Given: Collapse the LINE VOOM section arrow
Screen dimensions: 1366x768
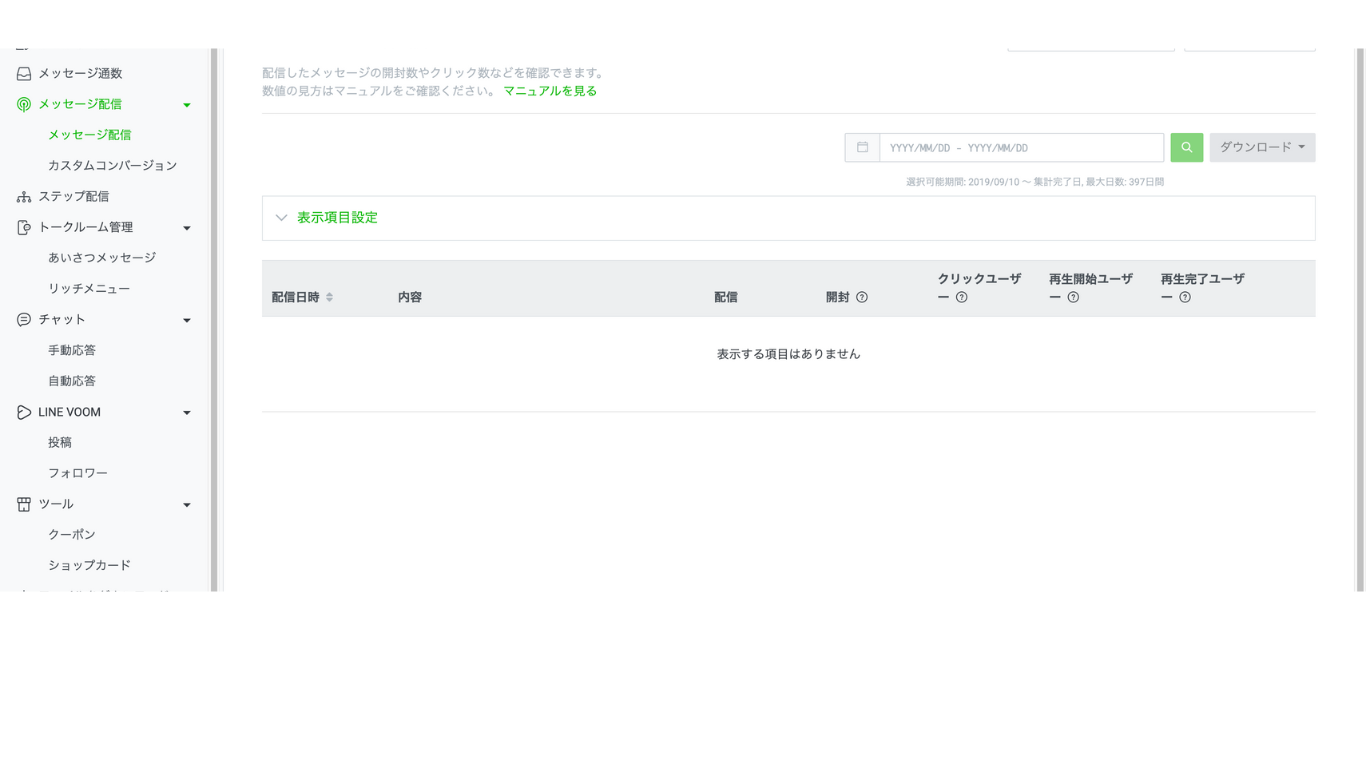Looking at the screenshot, I should pyautogui.click(x=187, y=413).
